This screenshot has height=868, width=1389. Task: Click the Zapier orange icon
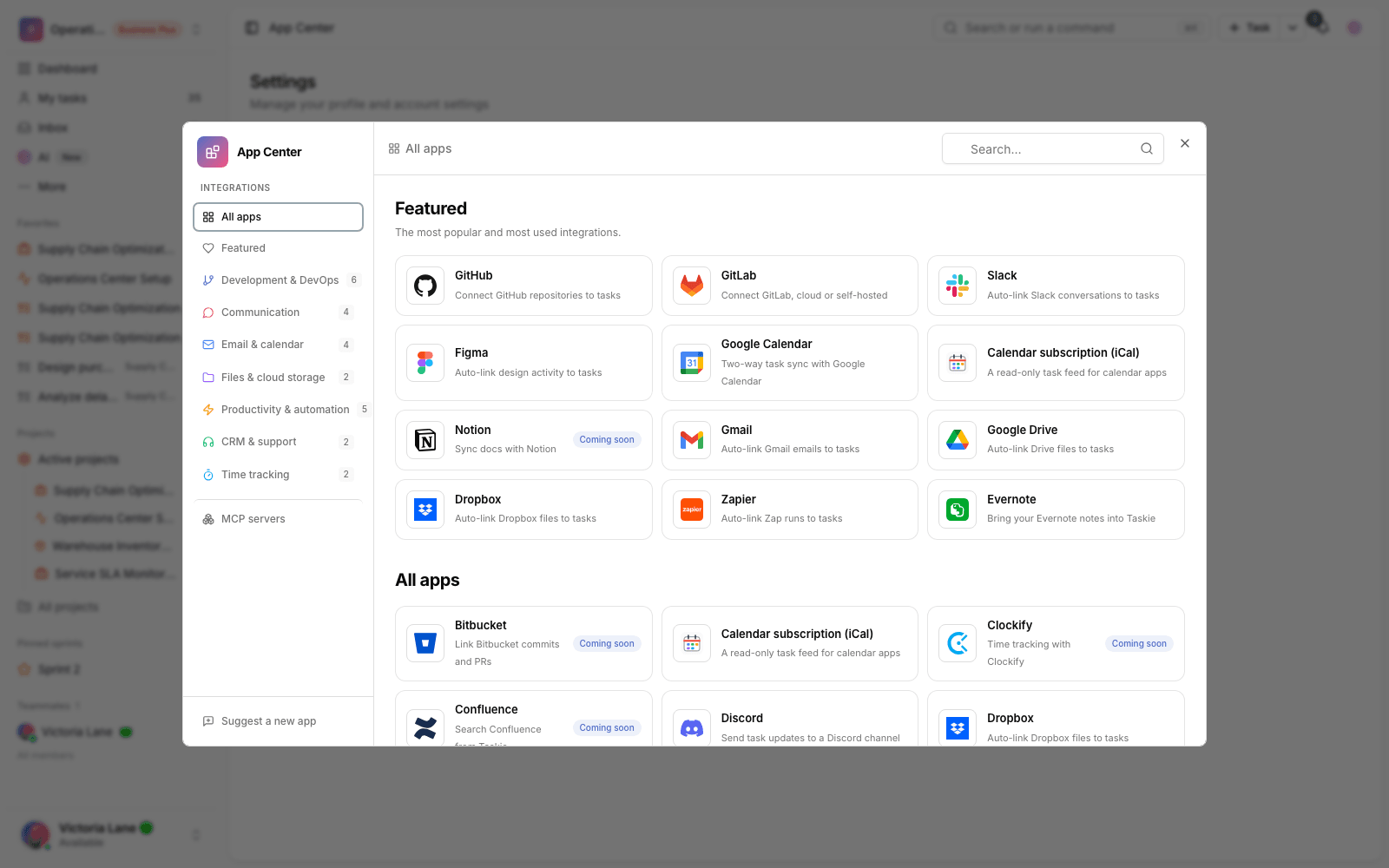[x=692, y=510]
